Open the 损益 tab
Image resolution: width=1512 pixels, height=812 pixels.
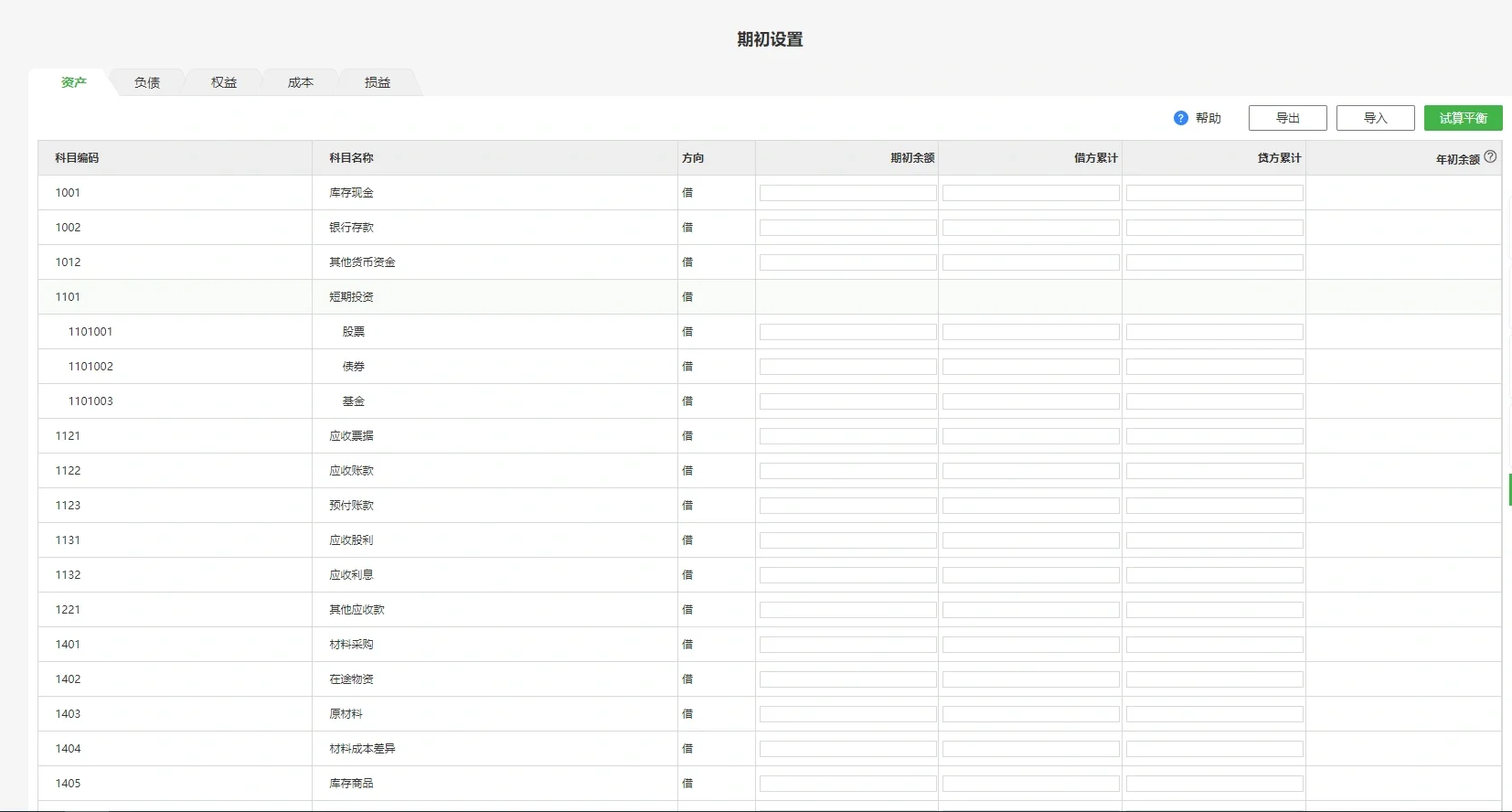378,82
